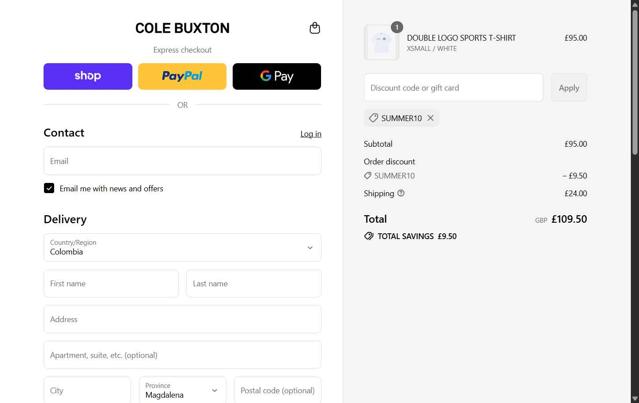Click the total savings tag icon
639x403 pixels.
tap(369, 236)
